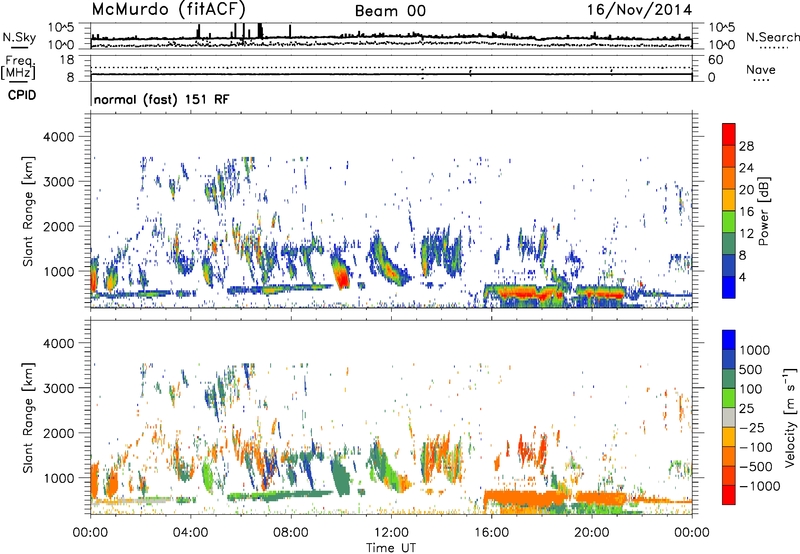This screenshot has height=554, width=800.
Task: Click the Nave legend label
Action: (x=761, y=70)
